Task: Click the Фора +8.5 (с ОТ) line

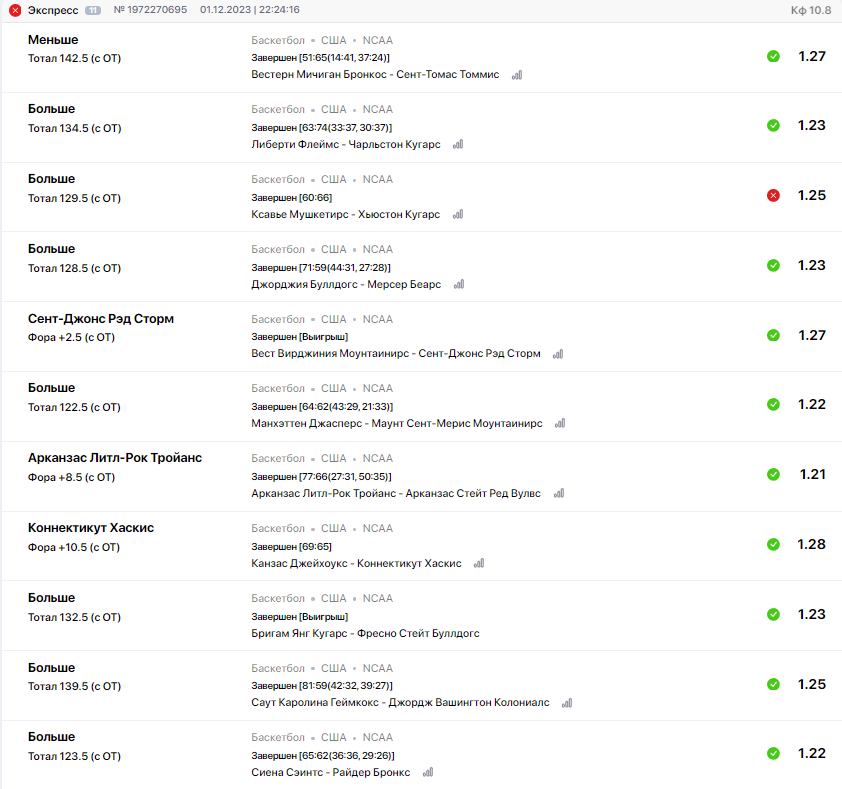Action: (71, 477)
